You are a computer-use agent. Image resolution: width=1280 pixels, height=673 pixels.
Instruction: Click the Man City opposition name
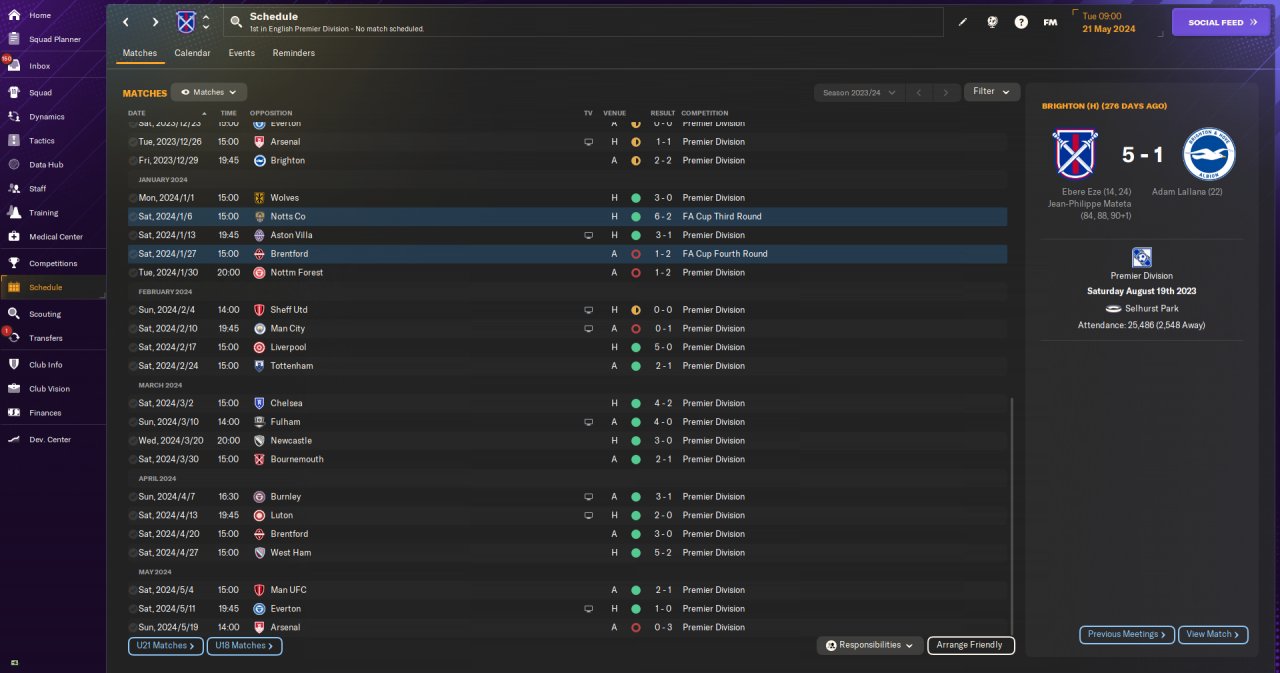(288, 329)
